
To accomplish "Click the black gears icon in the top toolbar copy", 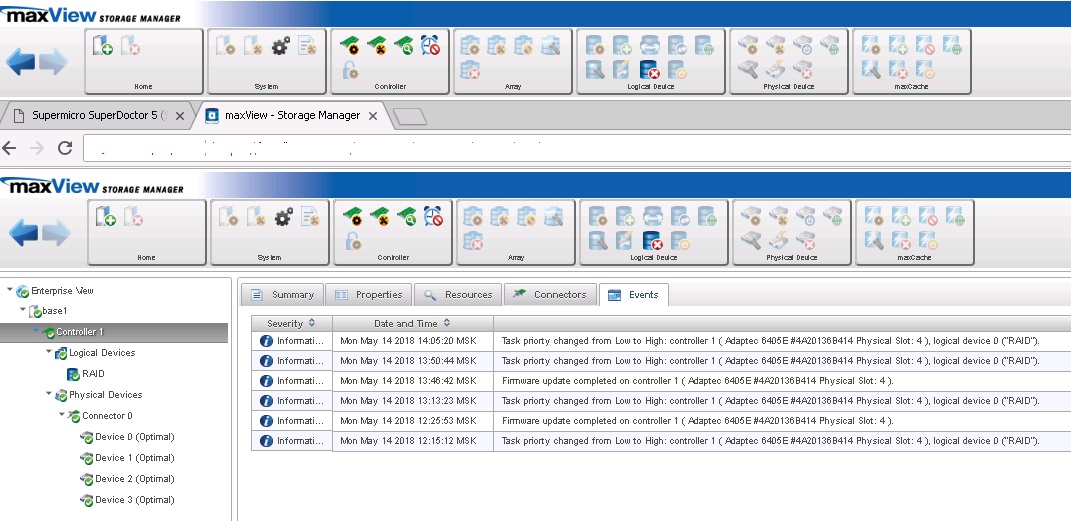I will pos(280,46).
